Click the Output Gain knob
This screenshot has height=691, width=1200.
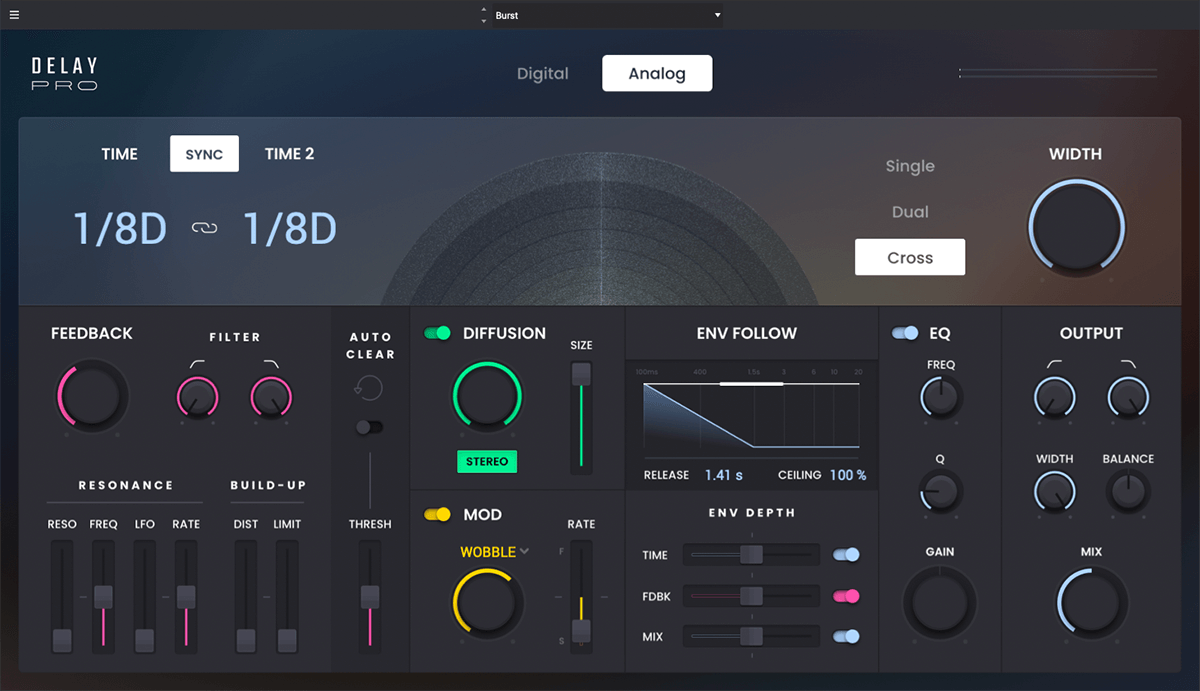point(939,600)
